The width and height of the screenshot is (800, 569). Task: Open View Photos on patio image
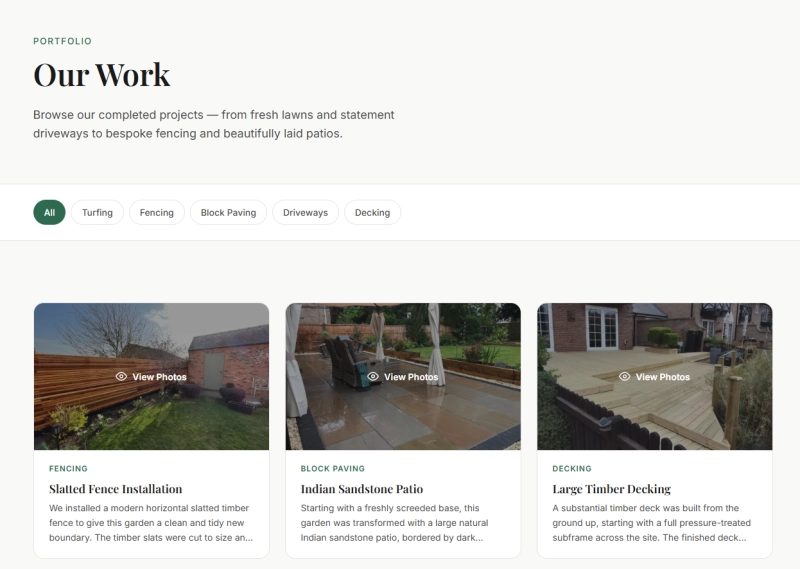pos(403,377)
